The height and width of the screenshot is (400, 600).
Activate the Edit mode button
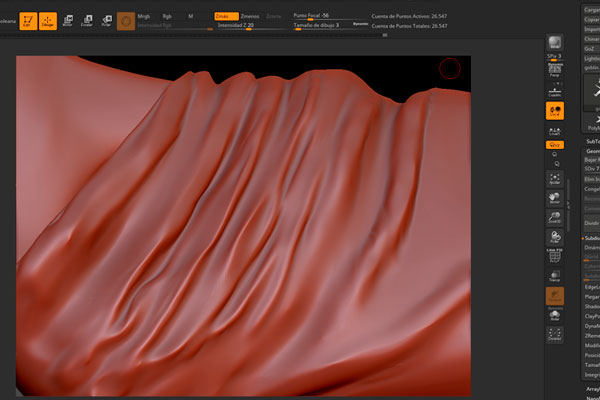click(x=27, y=19)
